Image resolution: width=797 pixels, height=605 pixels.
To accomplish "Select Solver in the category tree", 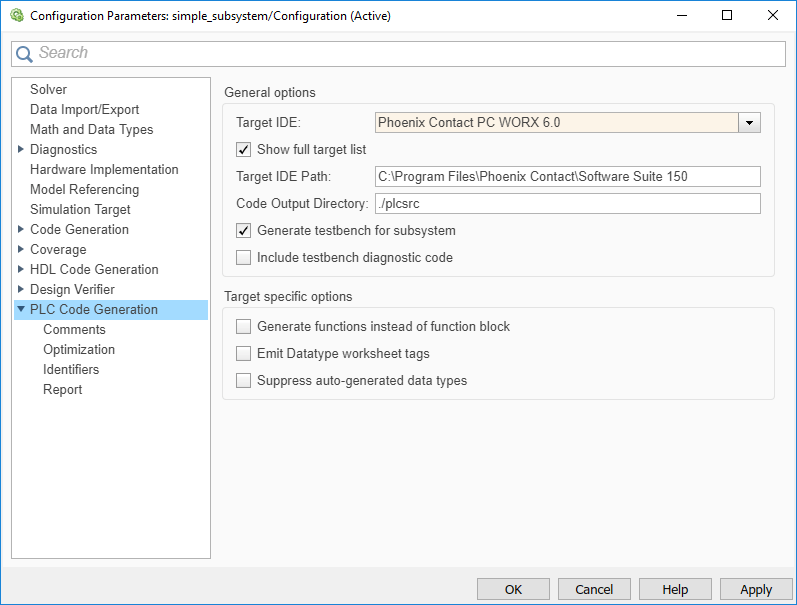I will (48, 90).
